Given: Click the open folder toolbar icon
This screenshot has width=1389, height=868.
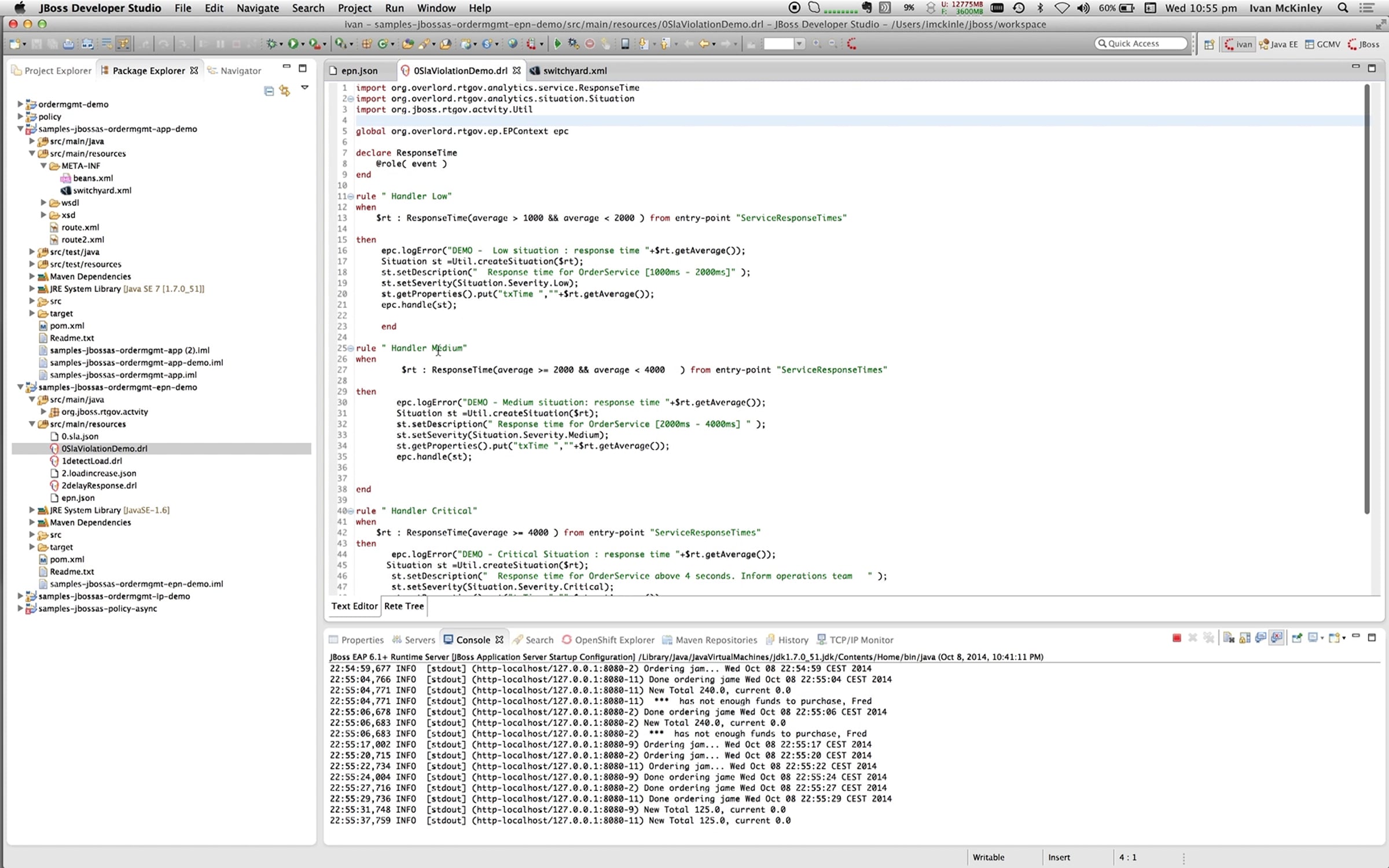Looking at the screenshot, I should tap(408, 44).
